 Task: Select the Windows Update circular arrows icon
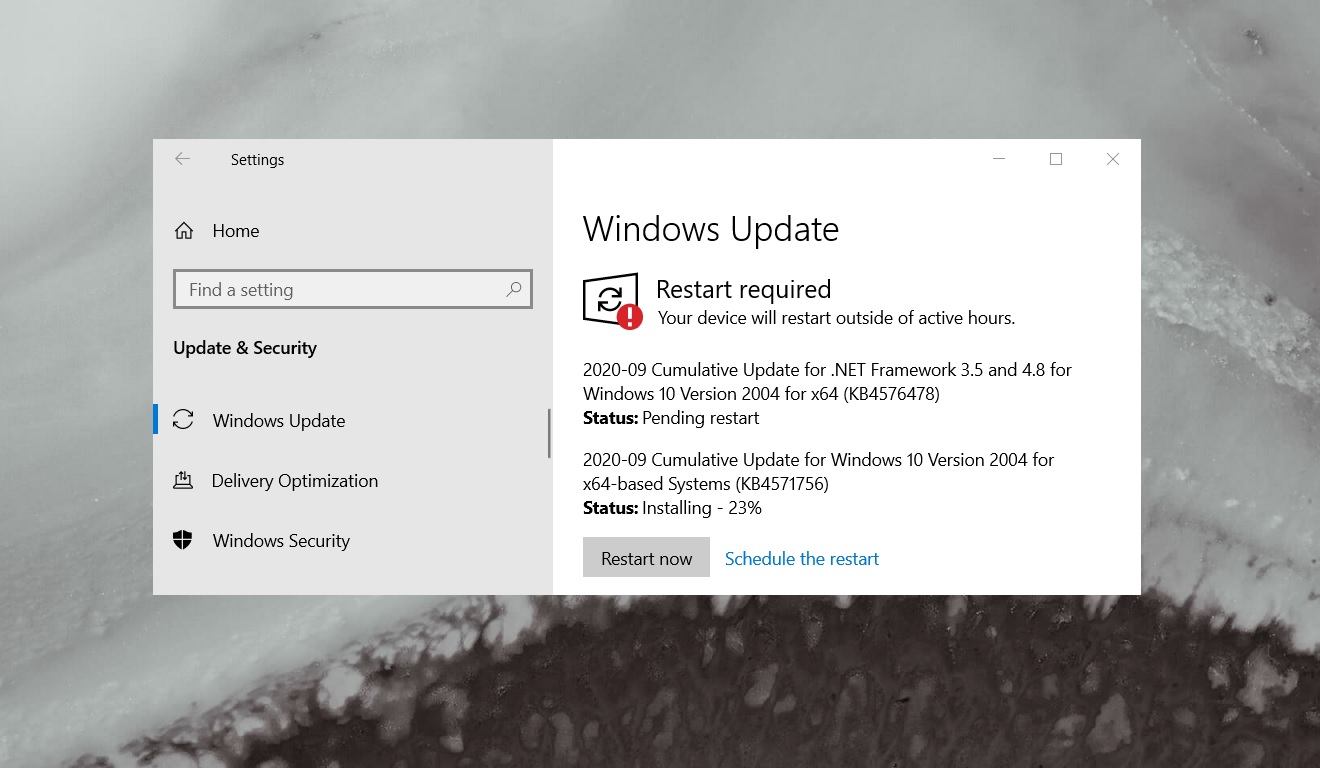(183, 420)
